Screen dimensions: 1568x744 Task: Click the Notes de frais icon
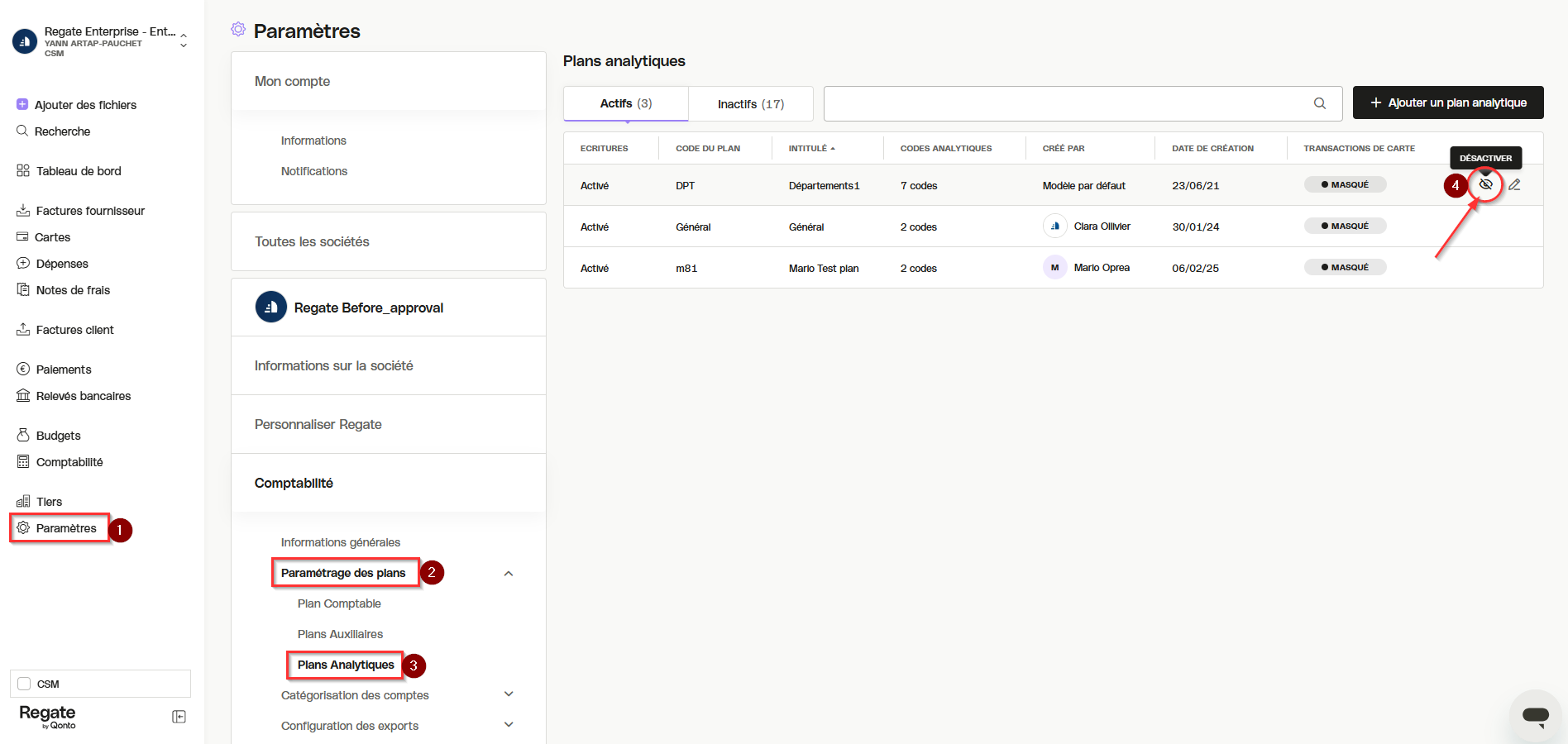click(23, 289)
